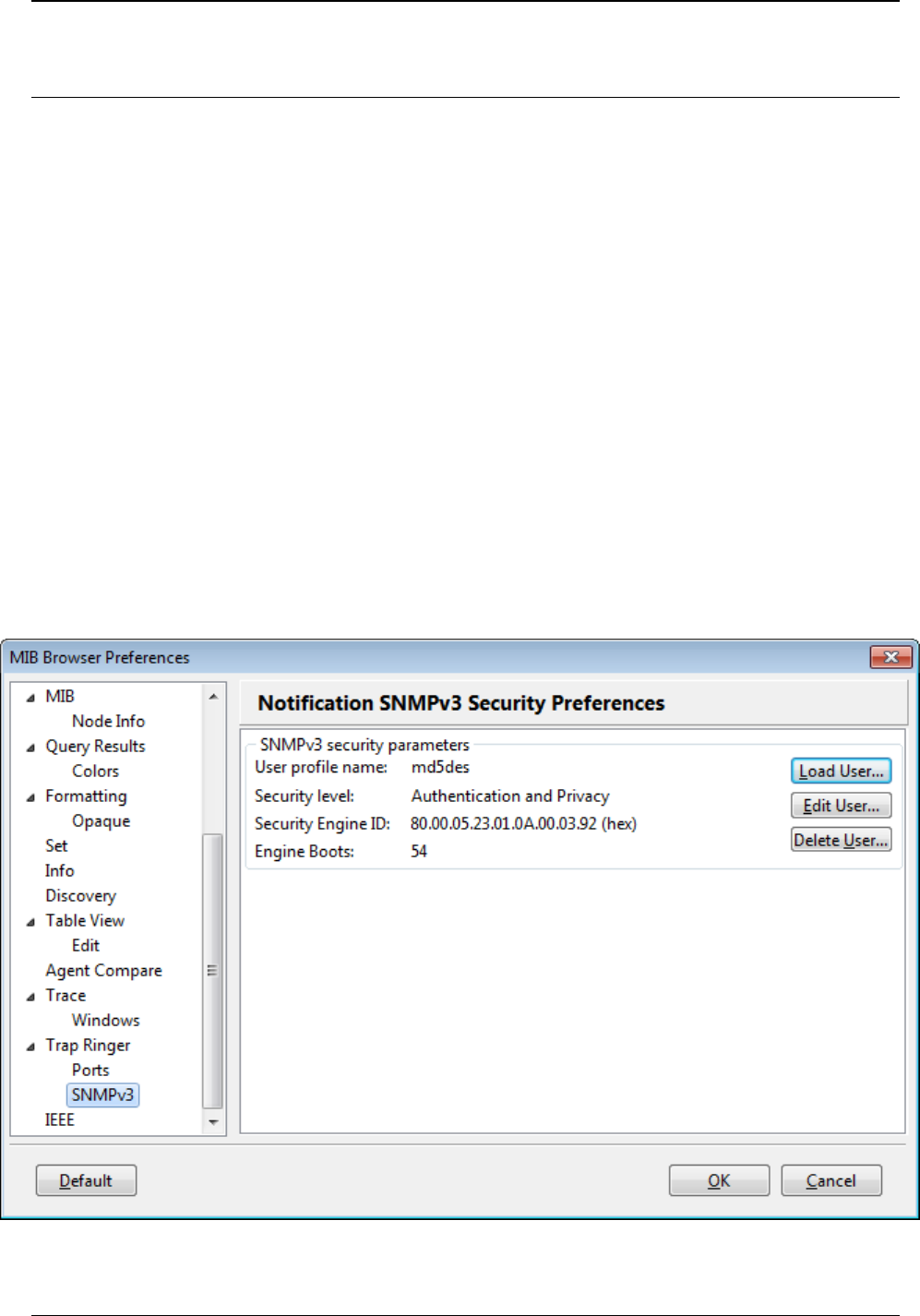The height and width of the screenshot is (1316, 920).
Task: Collapse the Formatting tree node
Action: click(x=30, y=797)
